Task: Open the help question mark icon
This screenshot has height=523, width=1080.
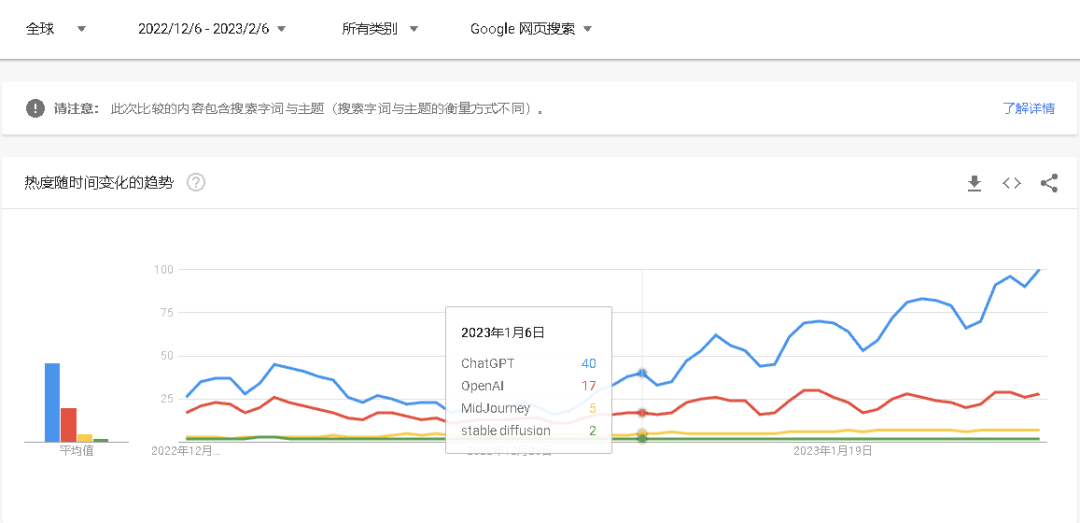Action: [x=196, y=182]
